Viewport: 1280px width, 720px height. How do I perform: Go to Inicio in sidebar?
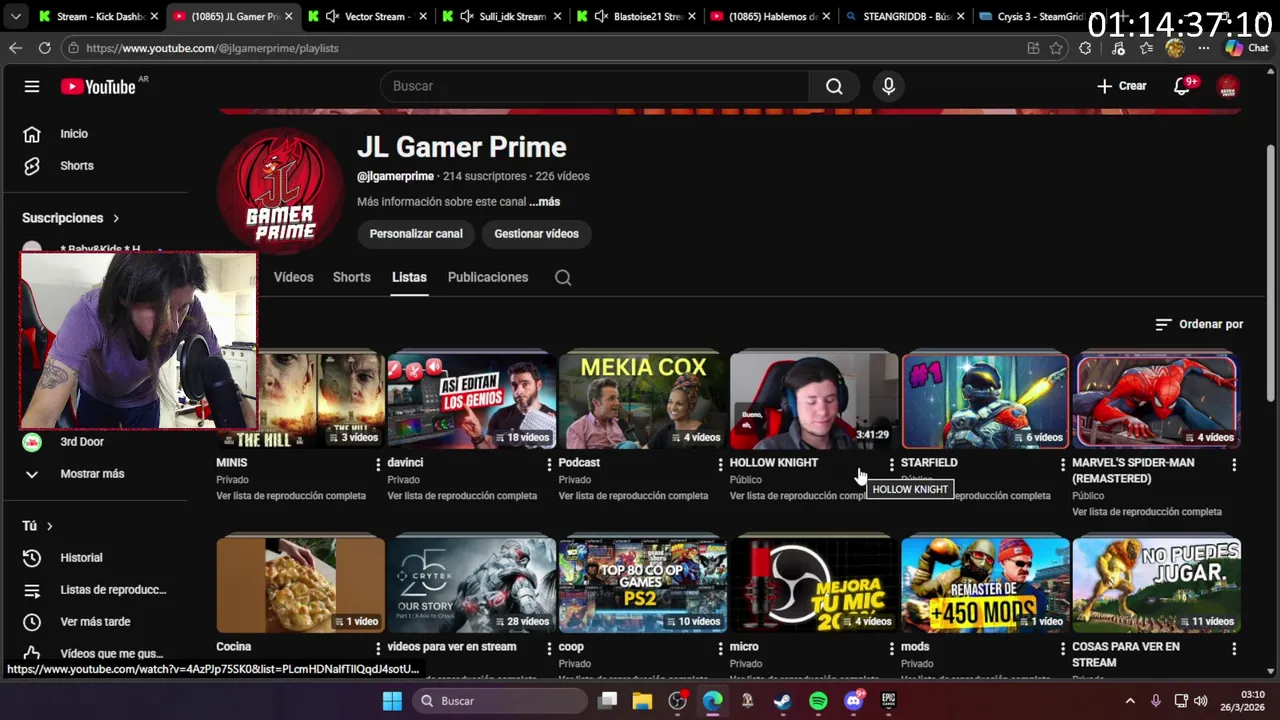73,134
